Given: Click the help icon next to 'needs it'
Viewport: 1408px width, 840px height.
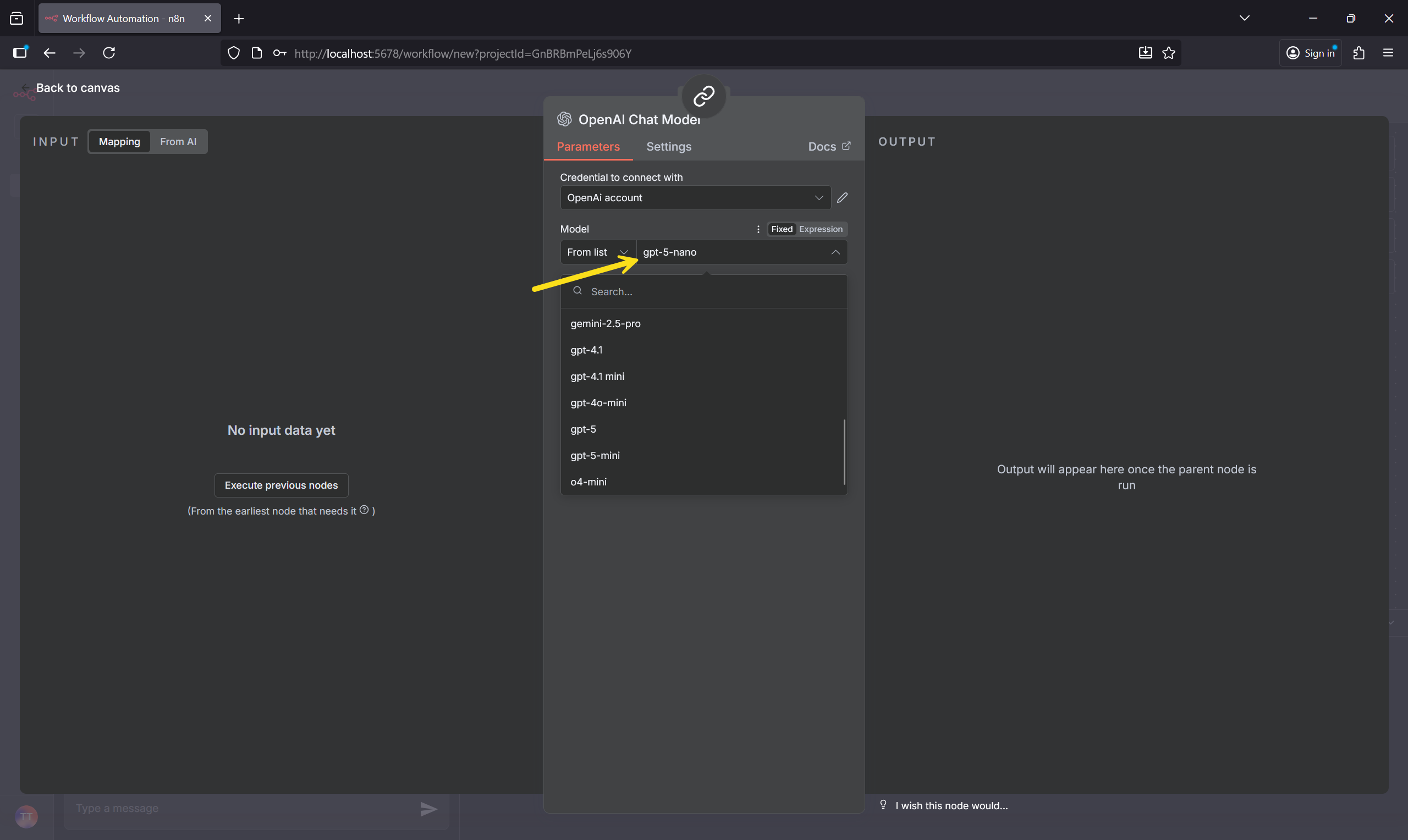Looking at the screenshot, I should 364,510.
